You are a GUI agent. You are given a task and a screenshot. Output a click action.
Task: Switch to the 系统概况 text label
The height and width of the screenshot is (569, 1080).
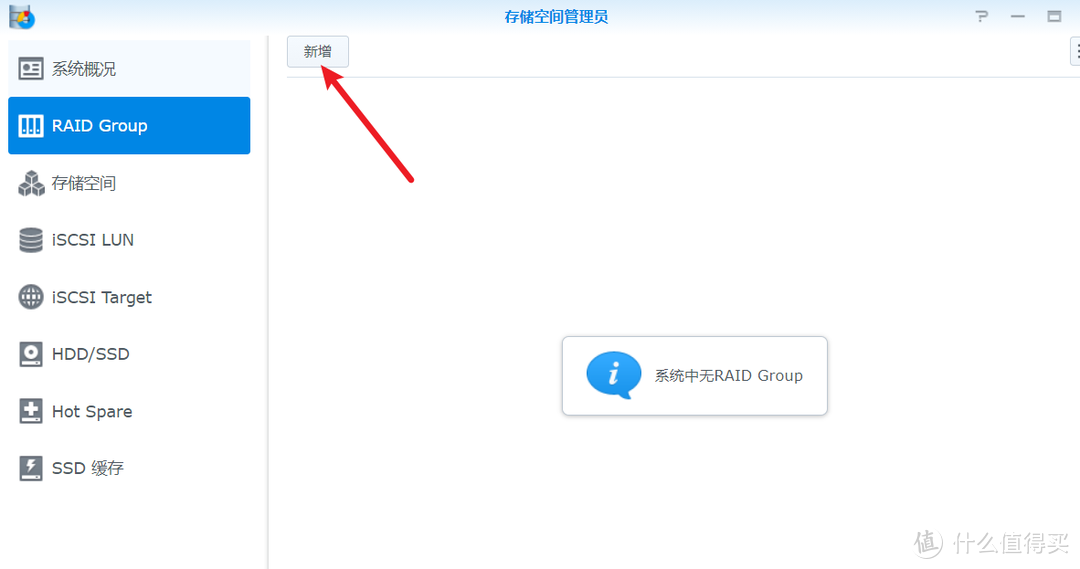84,69
